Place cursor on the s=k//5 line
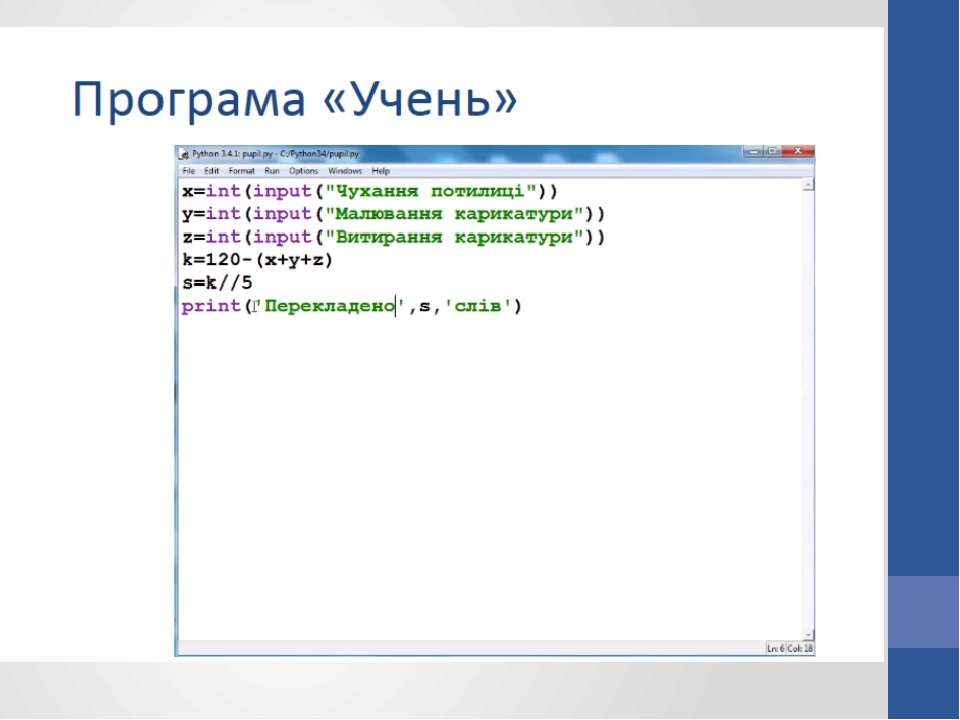This screenshot has width=960, height=720. [216, 282]
